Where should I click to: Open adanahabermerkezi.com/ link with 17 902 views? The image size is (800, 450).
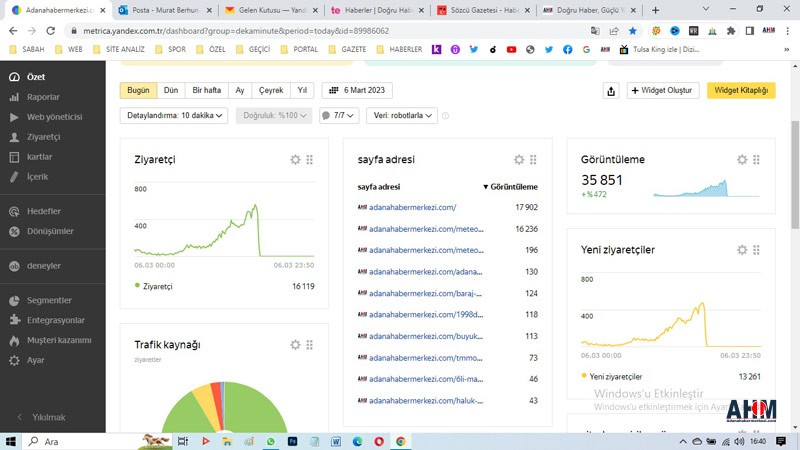click(412, 208)
